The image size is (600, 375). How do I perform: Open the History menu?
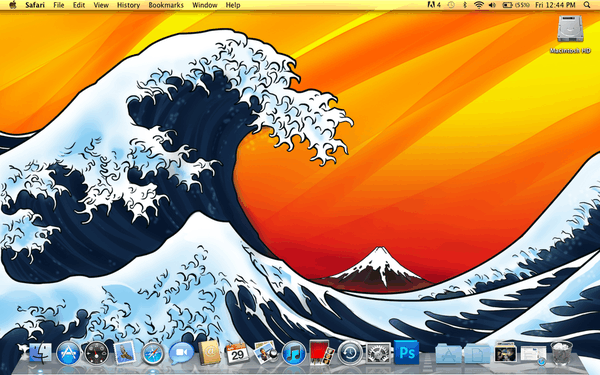[x=128, y=5]
